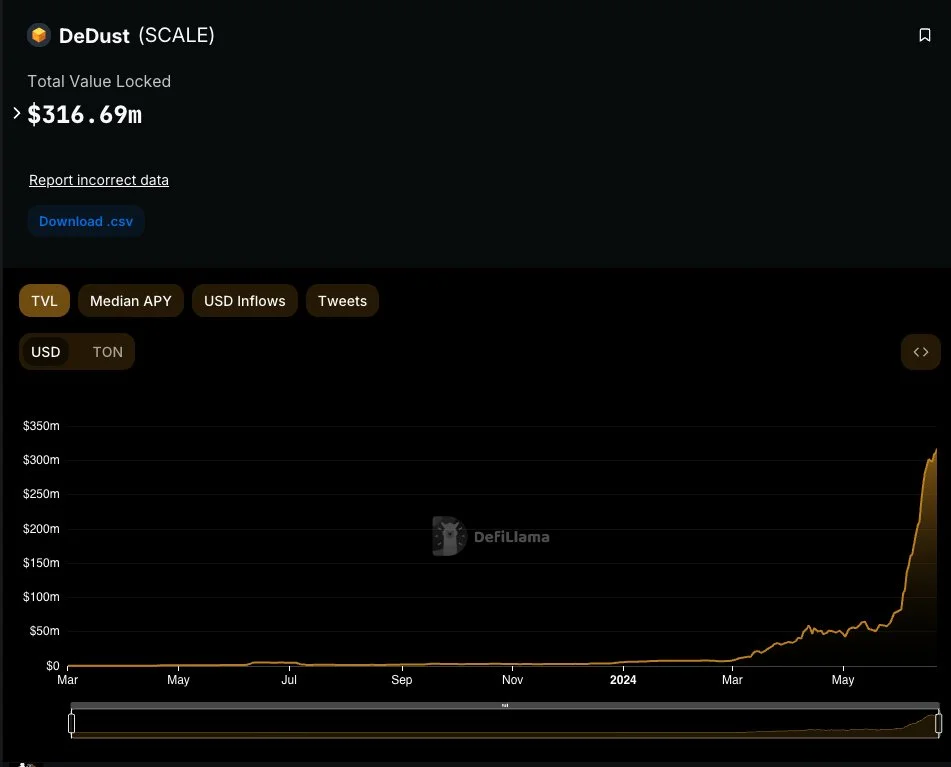Click the $50m y-axis label
This screenshot has width=951, height=767.
point(44,631)
